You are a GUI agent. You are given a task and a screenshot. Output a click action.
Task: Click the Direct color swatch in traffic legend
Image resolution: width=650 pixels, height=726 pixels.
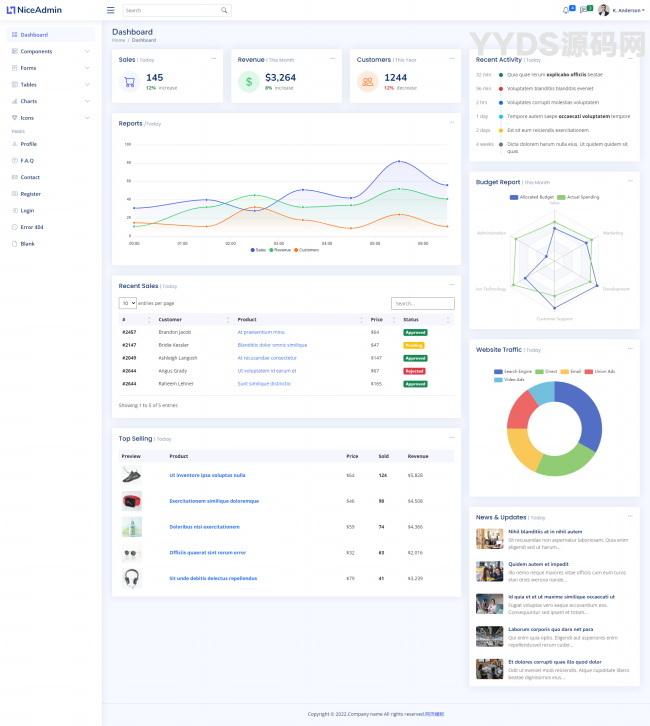pyautogui.click(x=538, y=371)
